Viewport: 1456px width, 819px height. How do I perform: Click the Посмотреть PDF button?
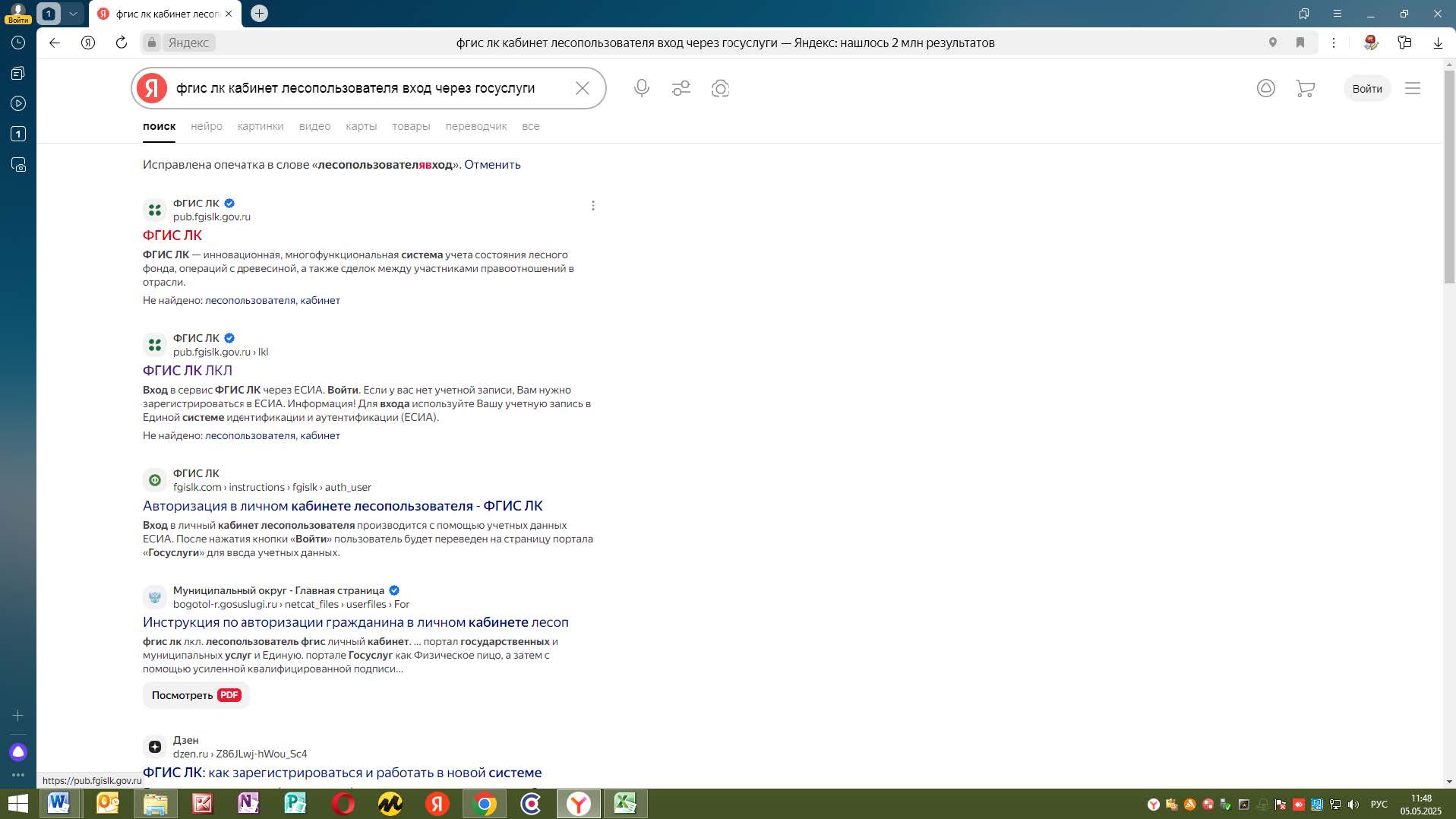(196, 695)
